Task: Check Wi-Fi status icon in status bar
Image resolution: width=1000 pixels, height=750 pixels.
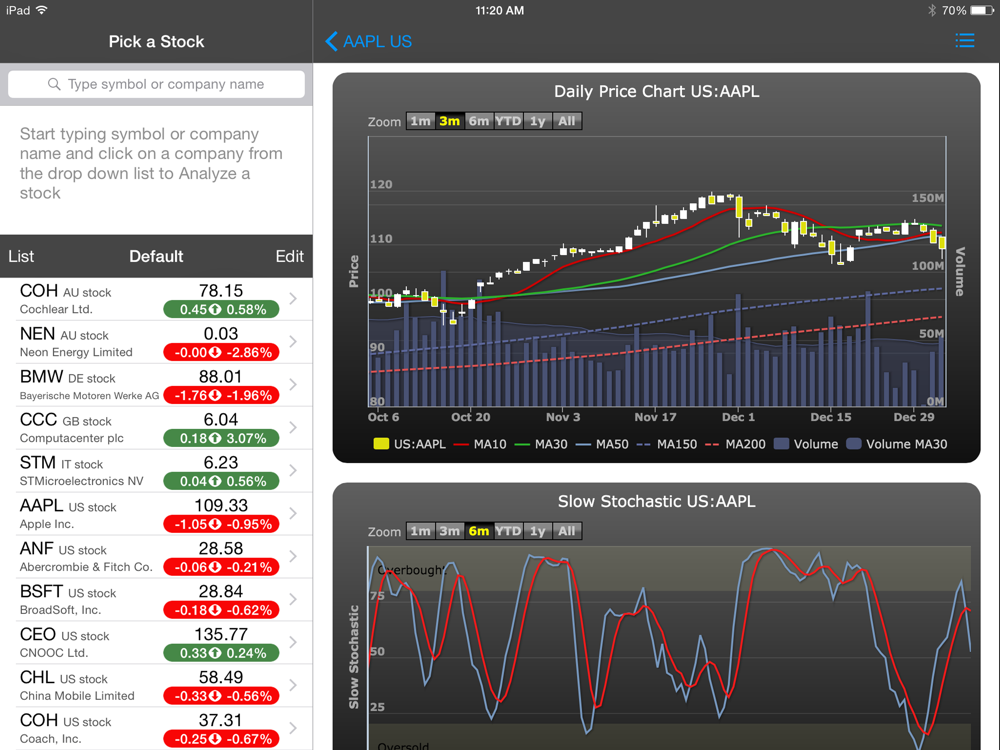Action: pyautogui.click(x=42, y=10)
